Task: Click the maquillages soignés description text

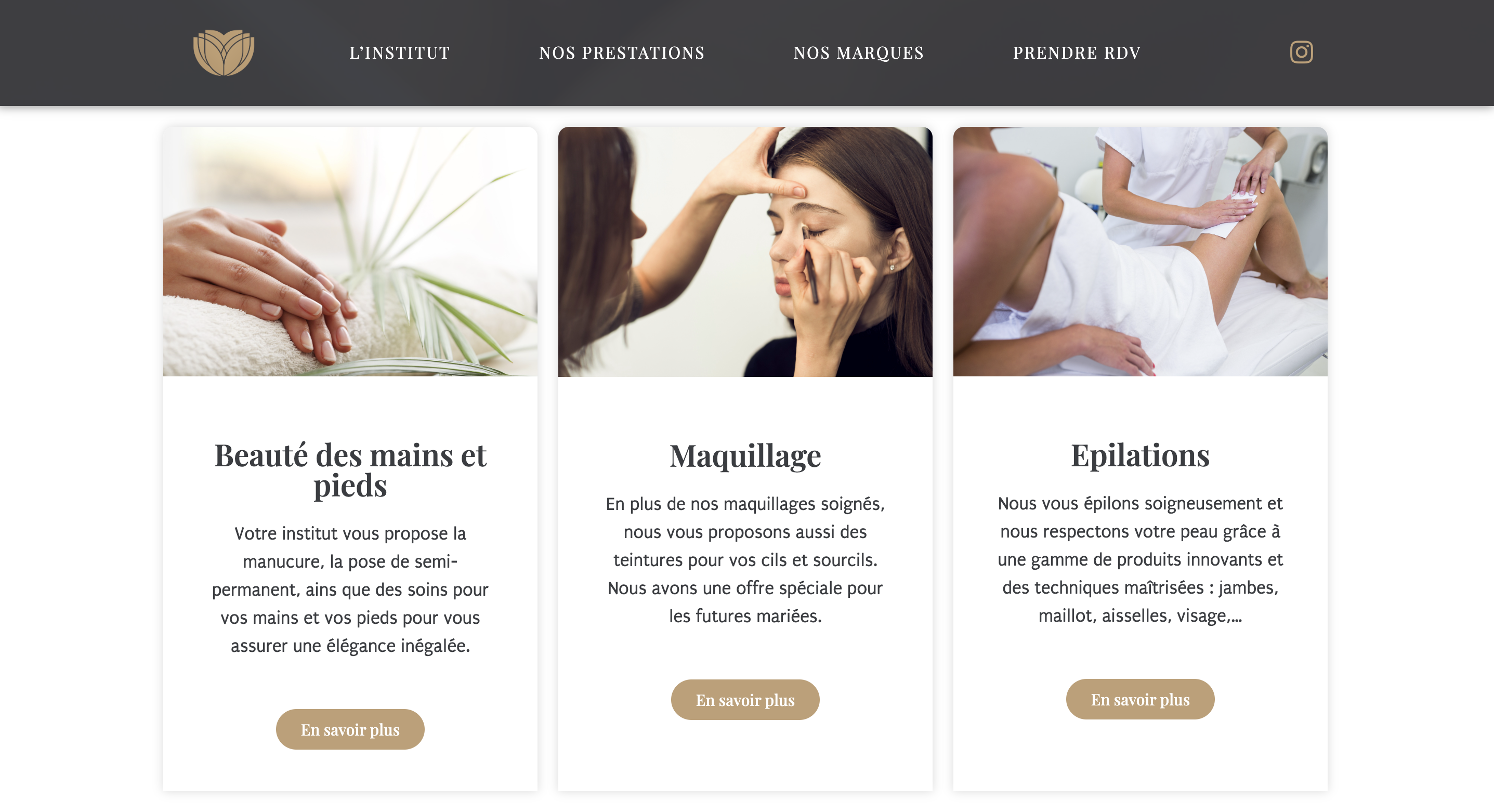Action: click(745, 560)
